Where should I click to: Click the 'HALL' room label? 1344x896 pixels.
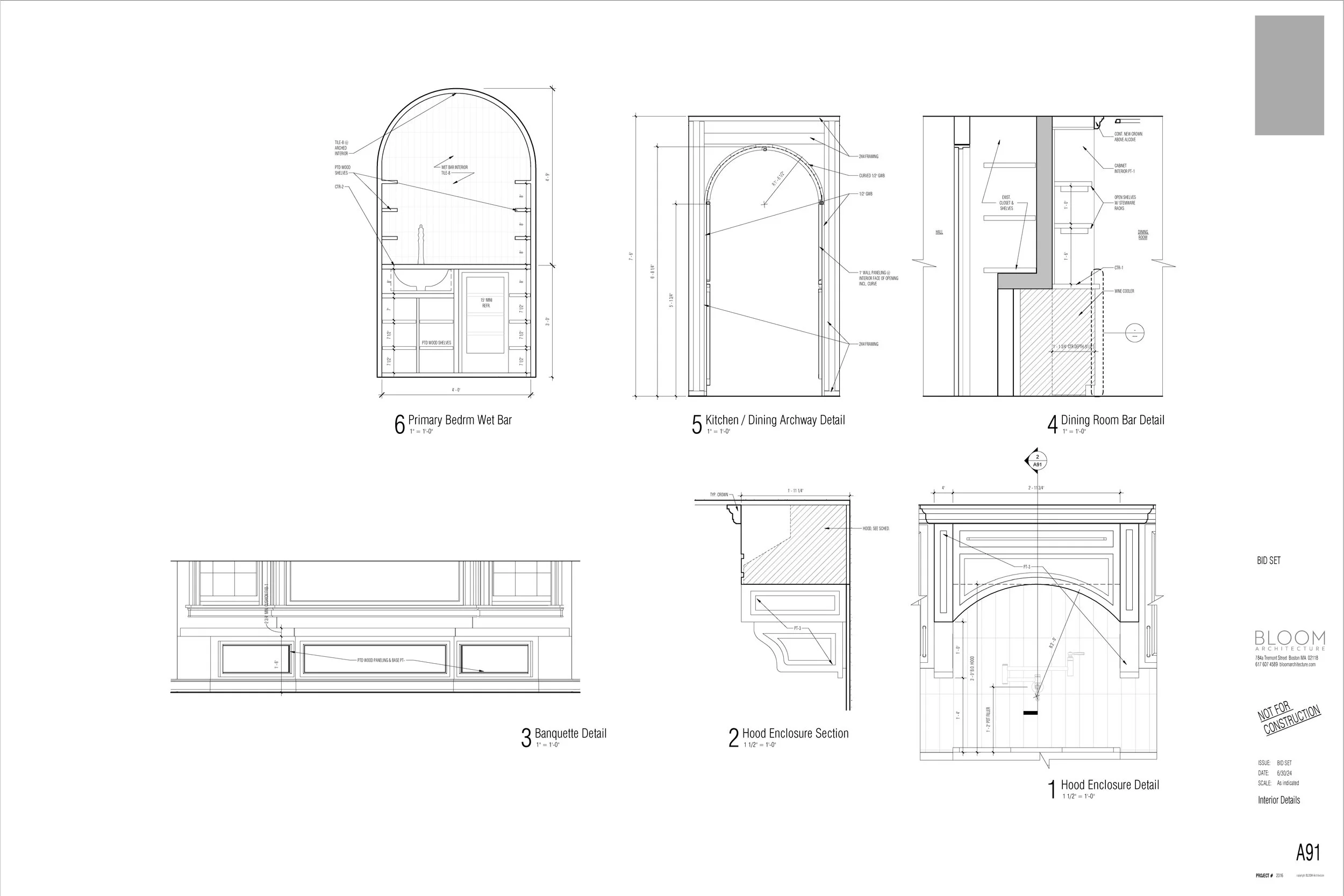[939, 233]
